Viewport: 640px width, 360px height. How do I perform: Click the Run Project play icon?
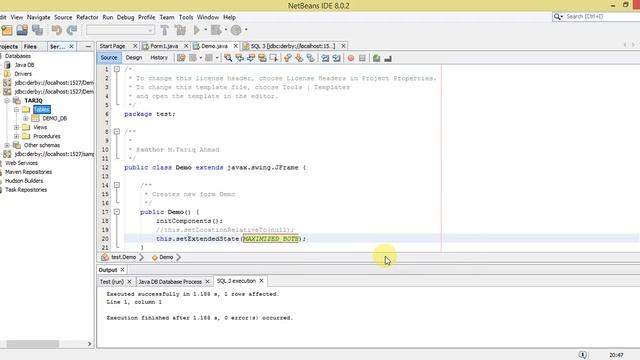[197, 30]
